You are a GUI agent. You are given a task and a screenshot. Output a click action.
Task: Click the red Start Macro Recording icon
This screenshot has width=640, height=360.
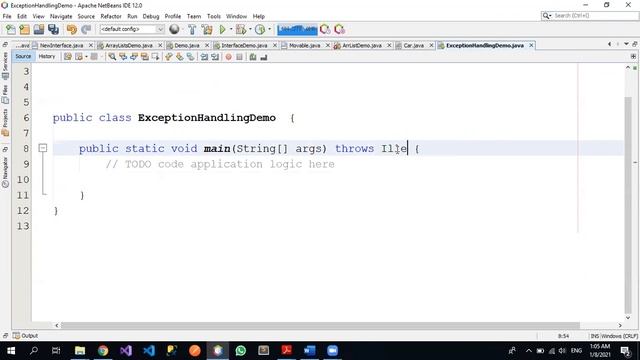[229, 57]
